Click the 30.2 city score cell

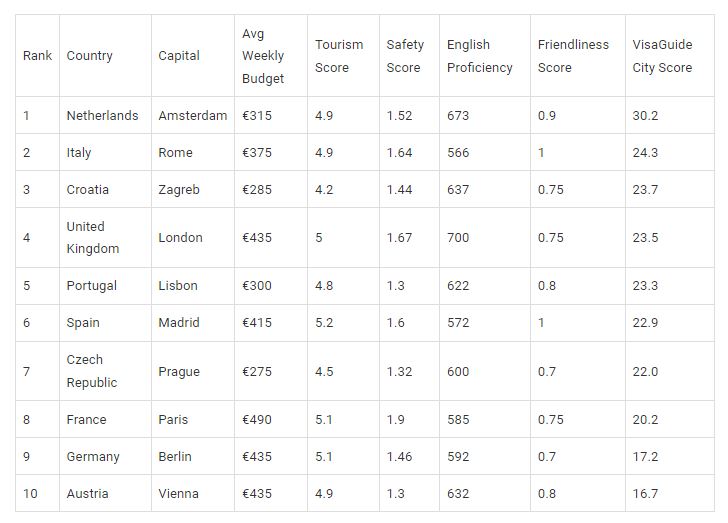670,115
